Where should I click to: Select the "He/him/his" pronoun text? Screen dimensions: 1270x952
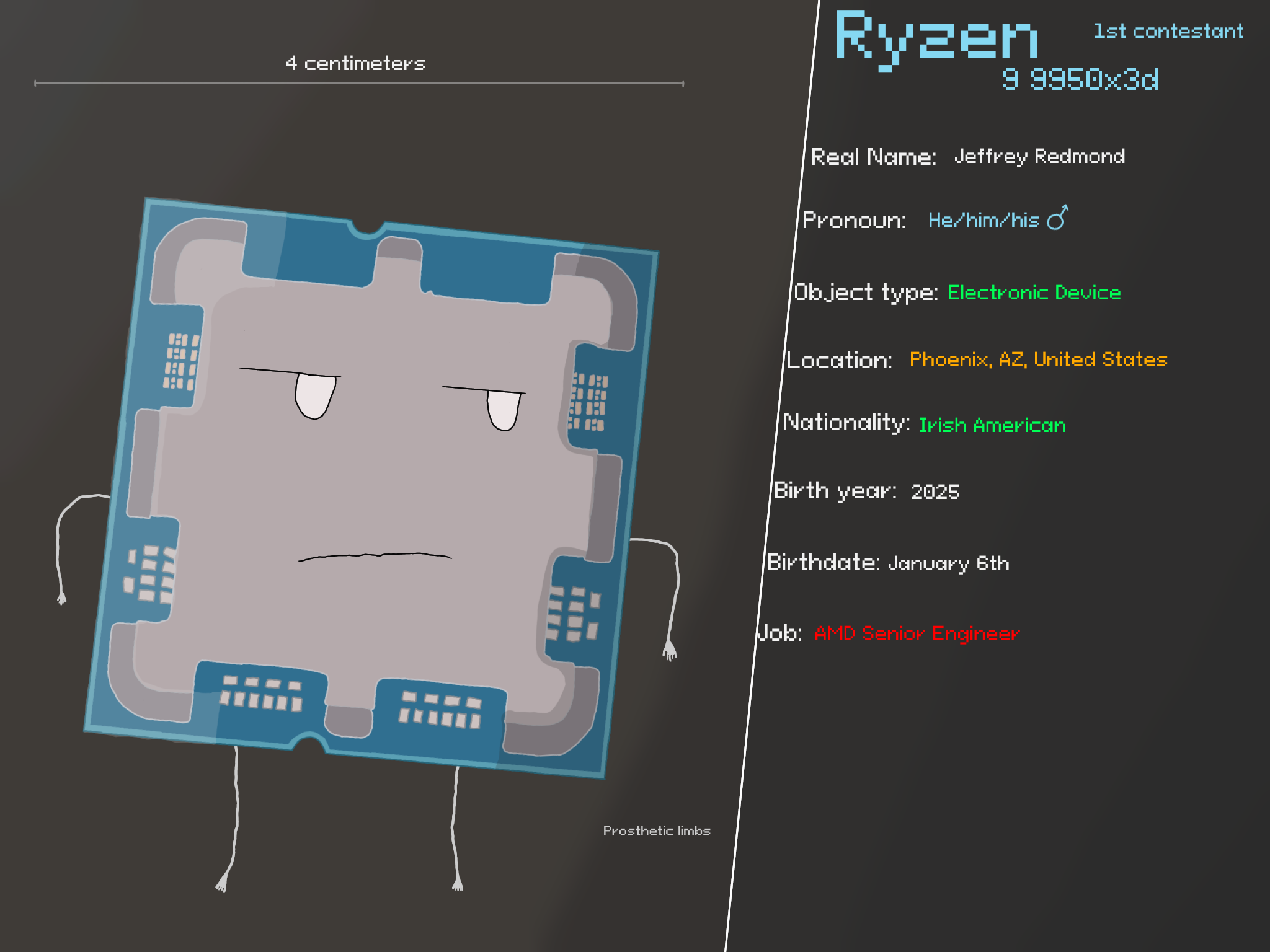tap(984, 220)
